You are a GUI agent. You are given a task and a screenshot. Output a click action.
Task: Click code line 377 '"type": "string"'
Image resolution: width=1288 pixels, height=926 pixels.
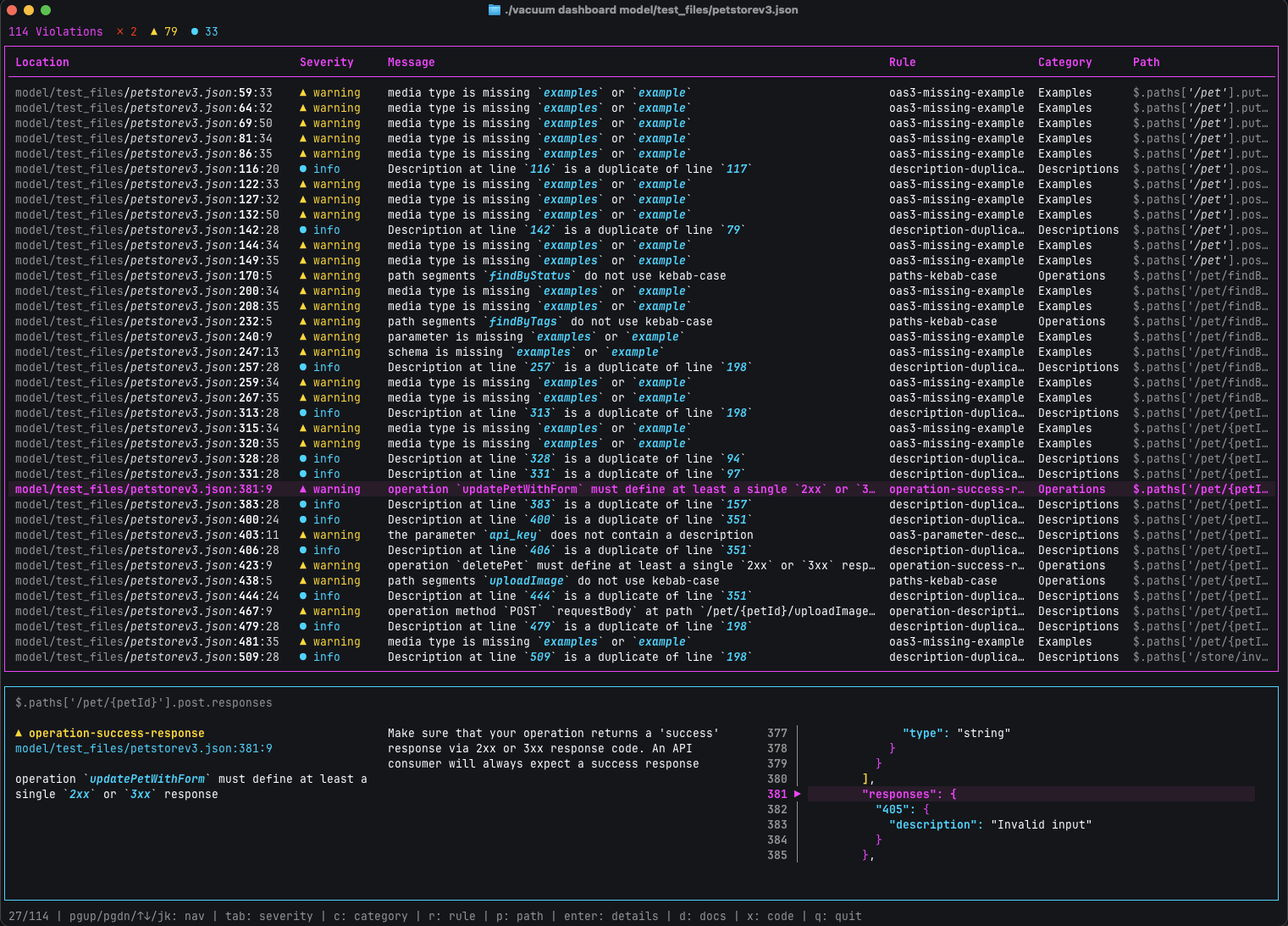[x=957, y=734]
